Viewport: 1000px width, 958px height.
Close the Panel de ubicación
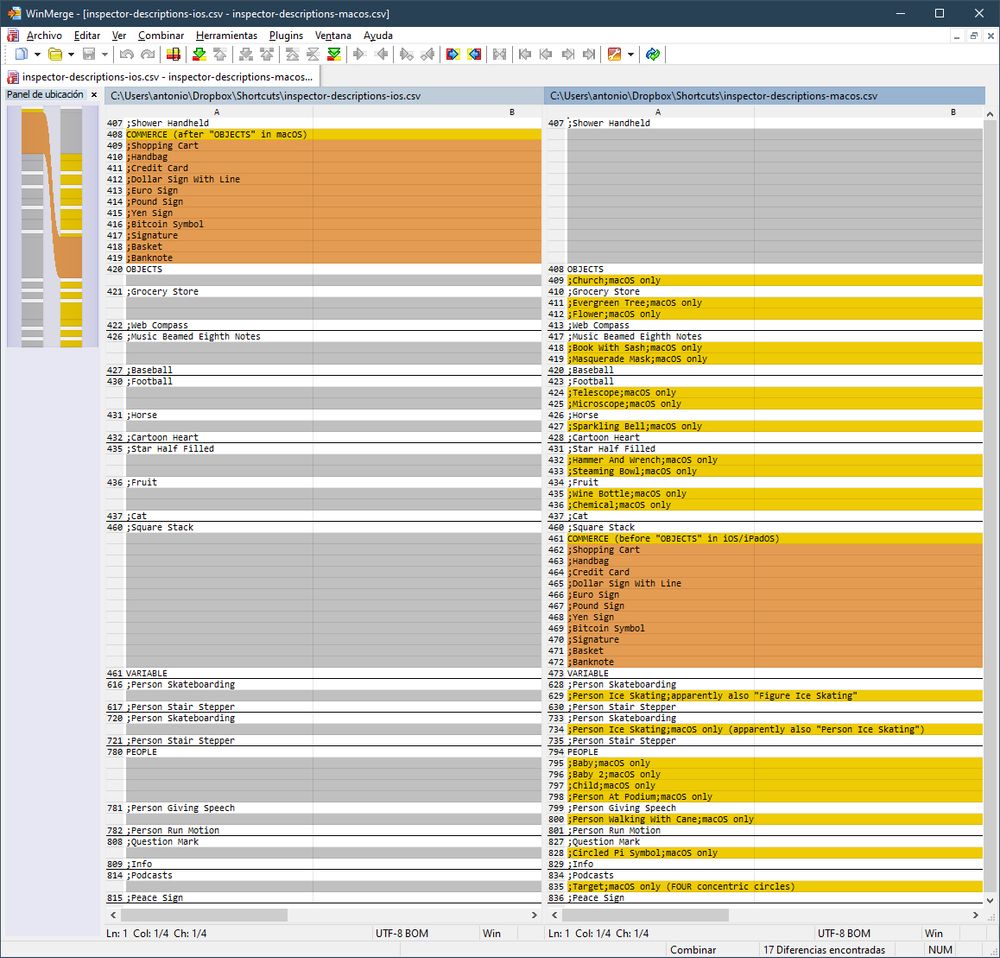coord(96,94)
